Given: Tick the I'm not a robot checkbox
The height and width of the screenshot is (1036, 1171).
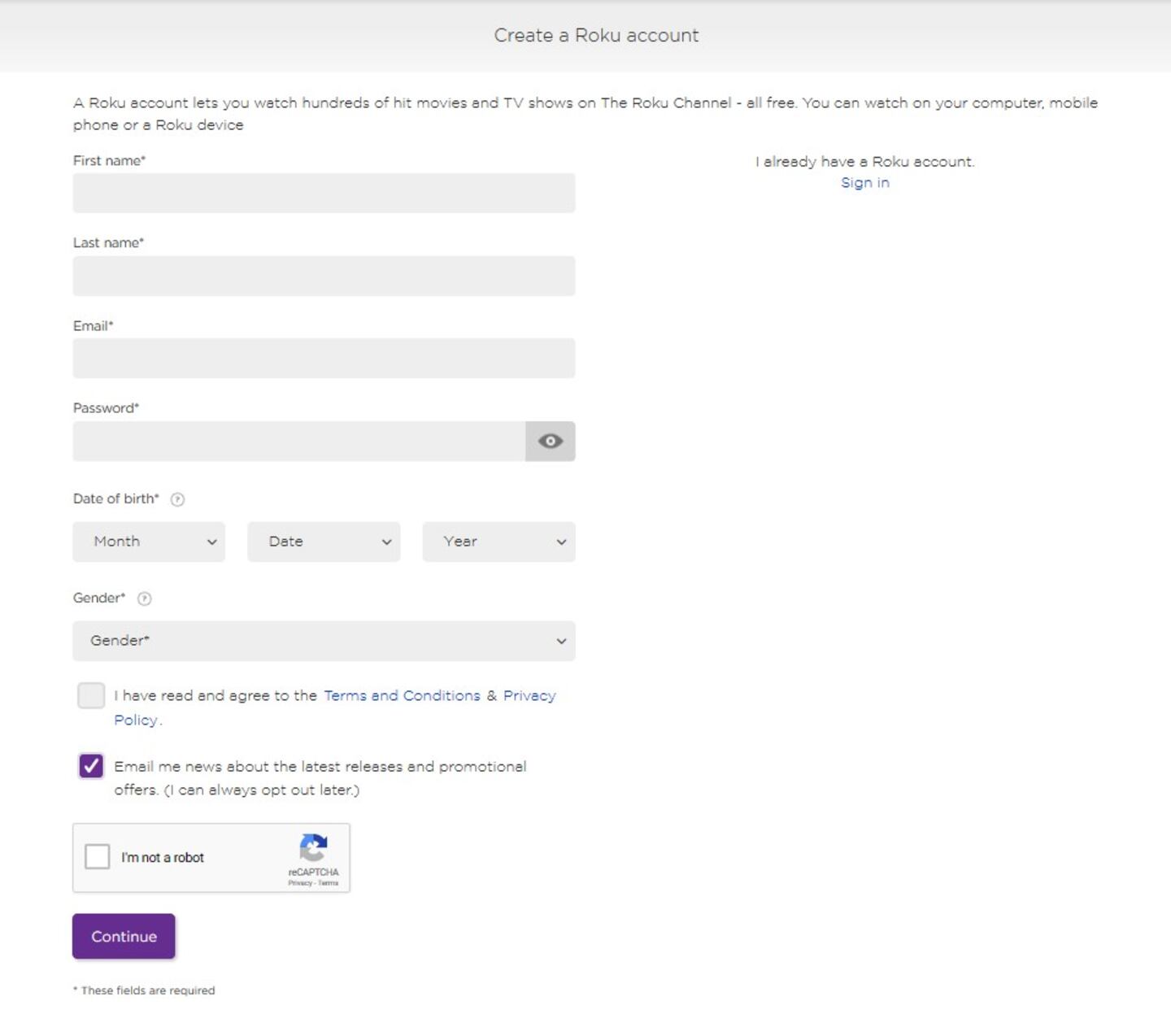Looking at the screenshot, I should pos(98,856).
